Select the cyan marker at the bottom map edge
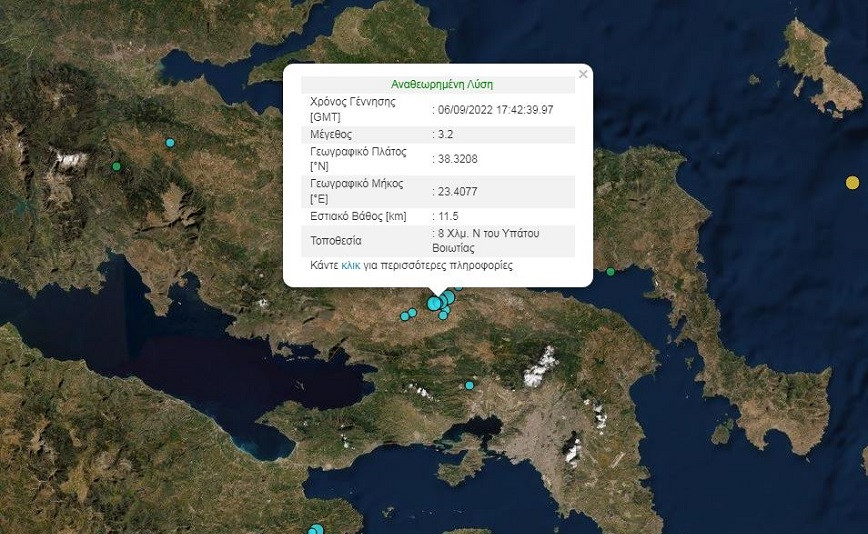Viewport: 868px width, 534px height. pyautogui.click(x=317, y=529)
